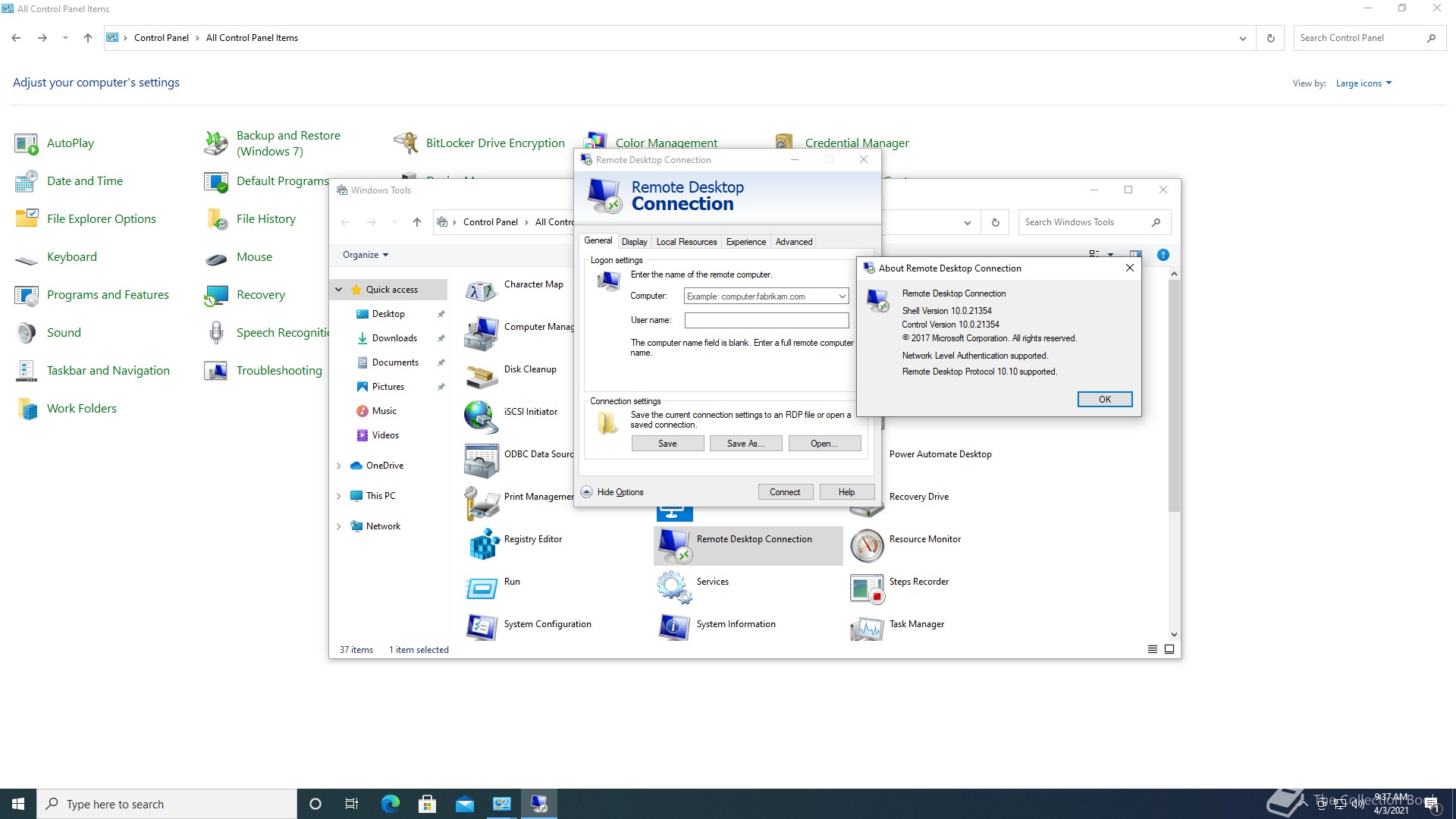Open Windows Tools help question mark icon
This screenshot has width=1456, height=819.
point(1163,255)
